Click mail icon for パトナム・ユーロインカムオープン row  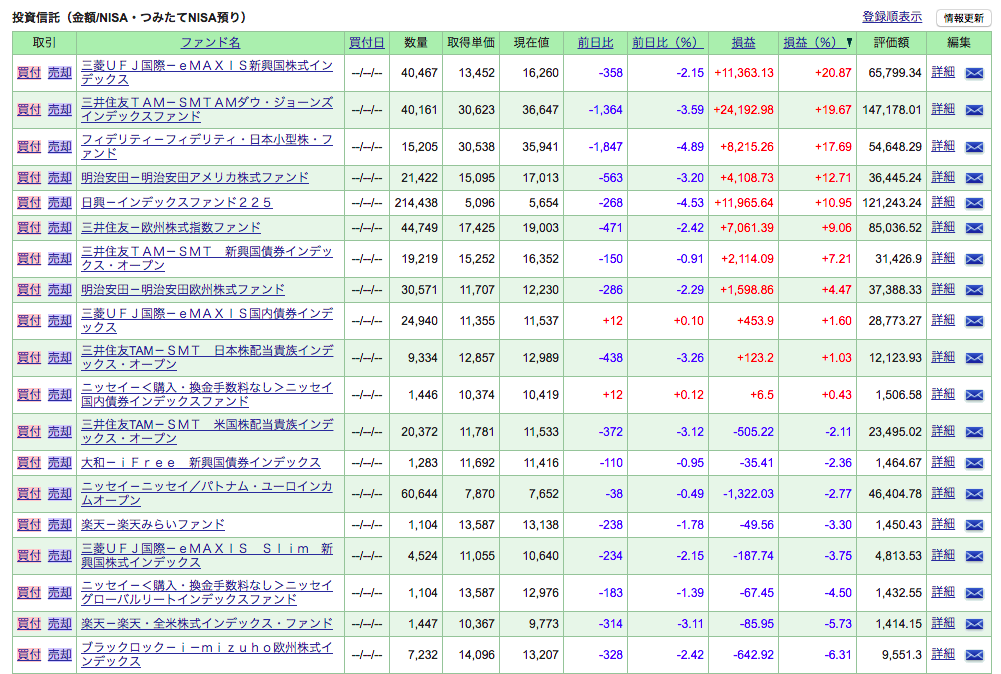[974, 494]
